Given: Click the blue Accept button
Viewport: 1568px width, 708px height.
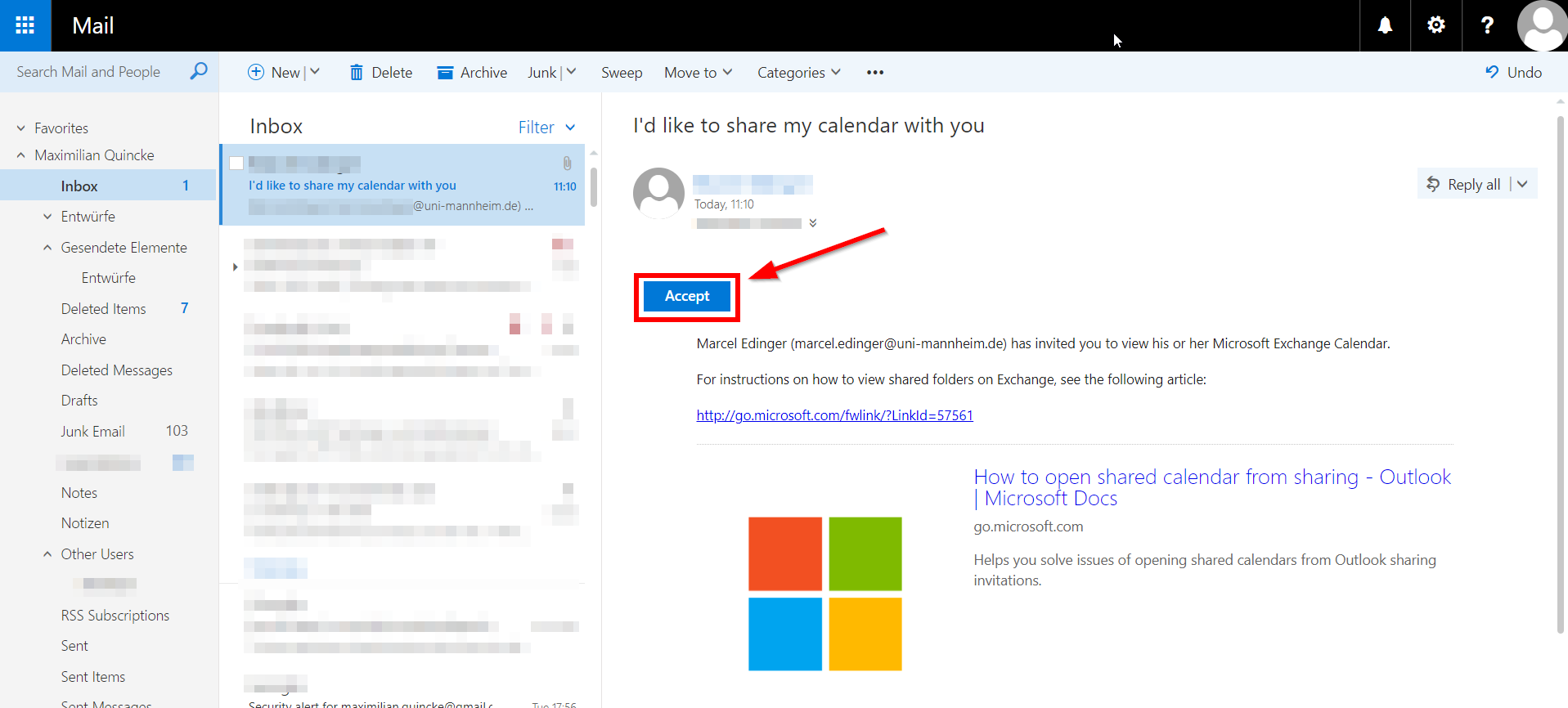Looking at the screenshot, I should pyautogui.click(x=687, y=296).
